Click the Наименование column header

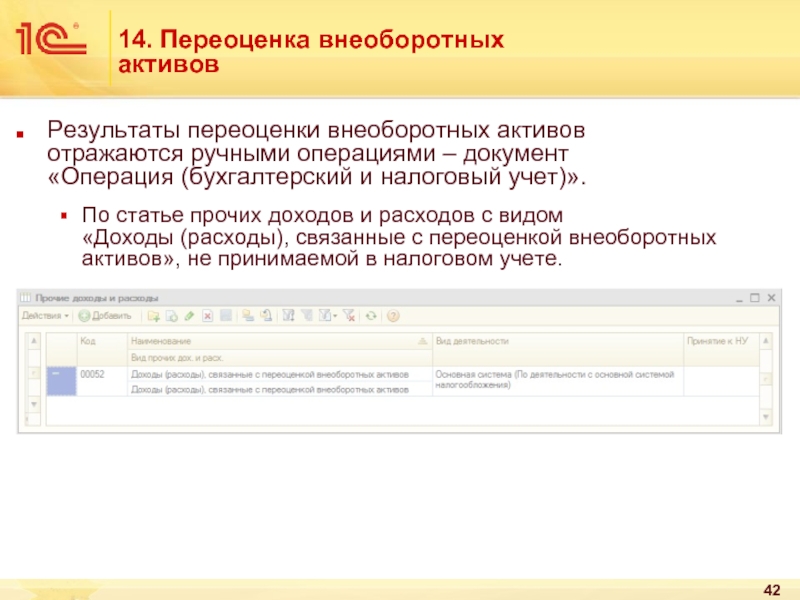279,341
